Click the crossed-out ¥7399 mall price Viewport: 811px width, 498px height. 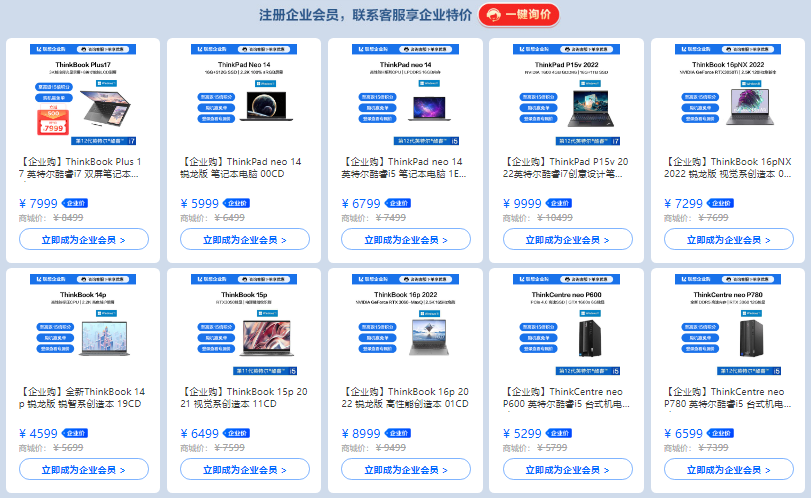tap(713, 448)
